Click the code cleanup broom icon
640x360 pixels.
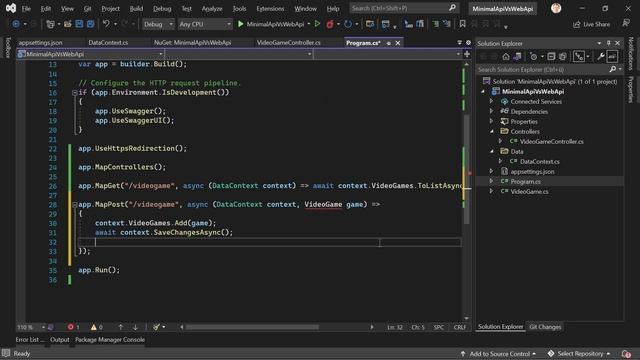pos(156,327)
